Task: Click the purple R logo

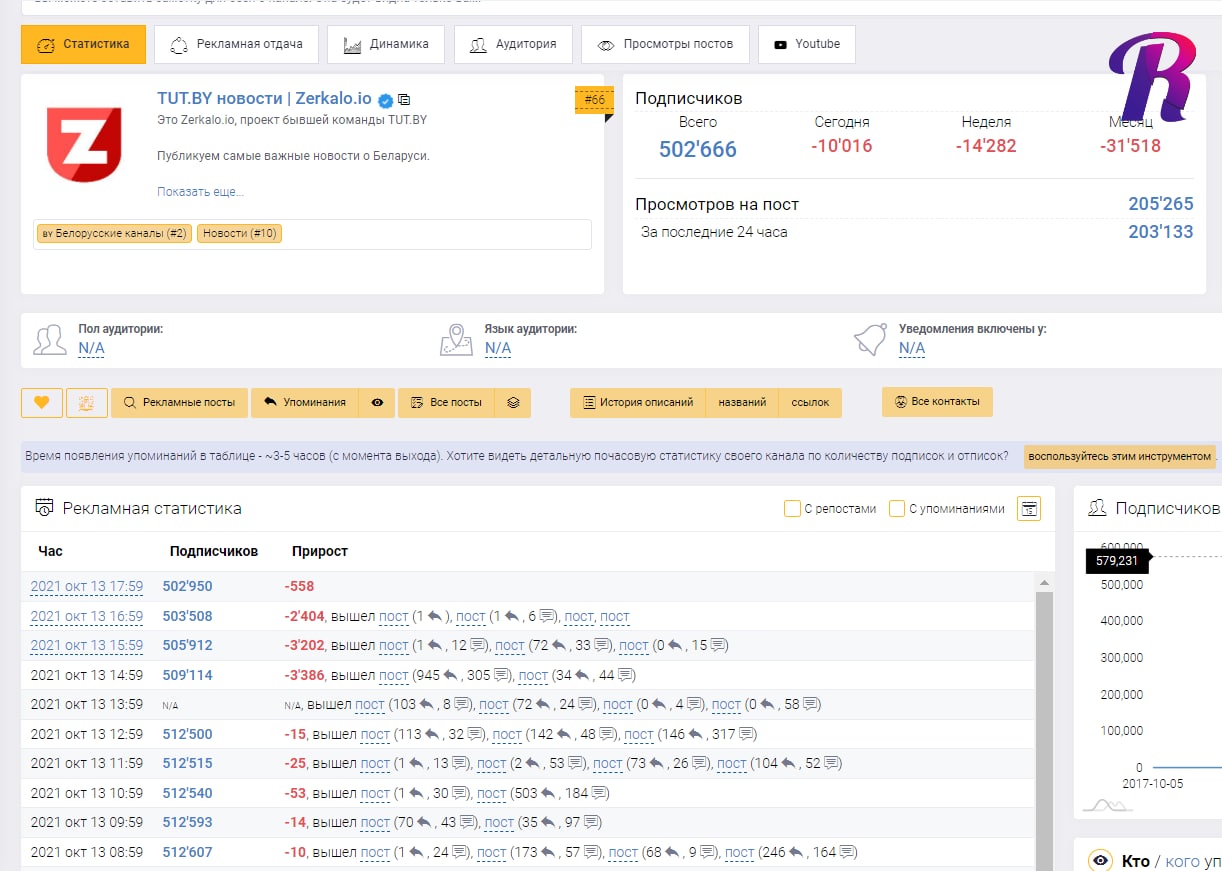Action: [1152, 76]
